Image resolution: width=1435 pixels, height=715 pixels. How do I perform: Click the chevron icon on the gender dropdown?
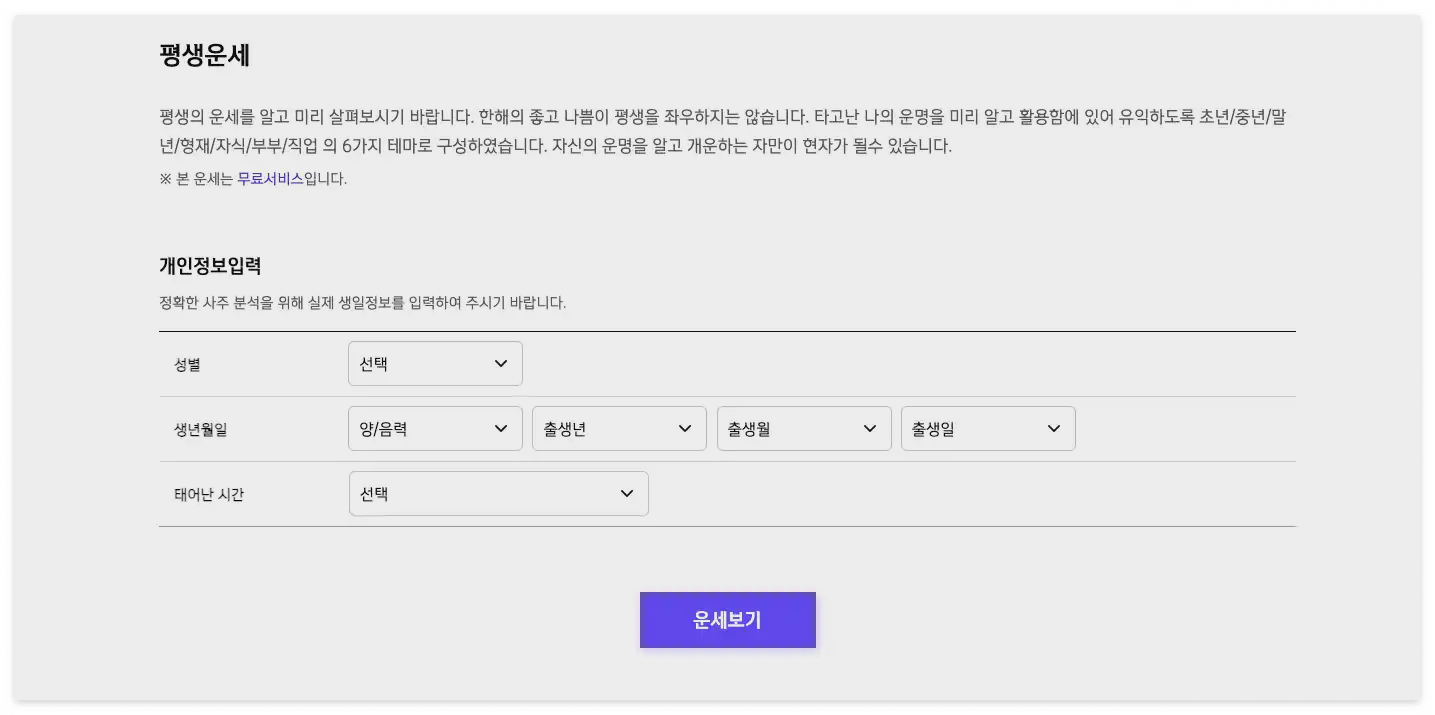[x=500, y=363]
